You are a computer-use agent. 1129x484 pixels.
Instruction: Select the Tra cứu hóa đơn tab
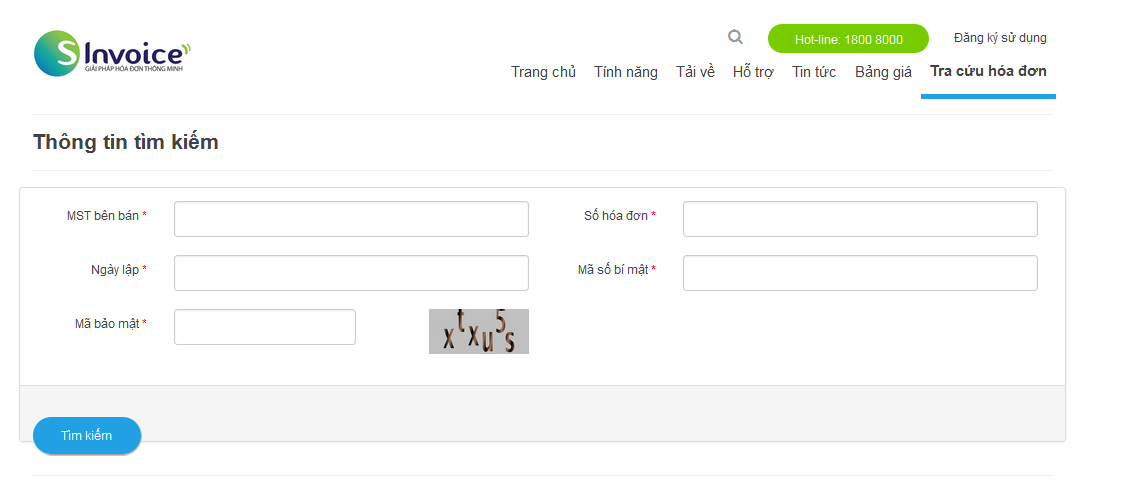coord(988,71)
